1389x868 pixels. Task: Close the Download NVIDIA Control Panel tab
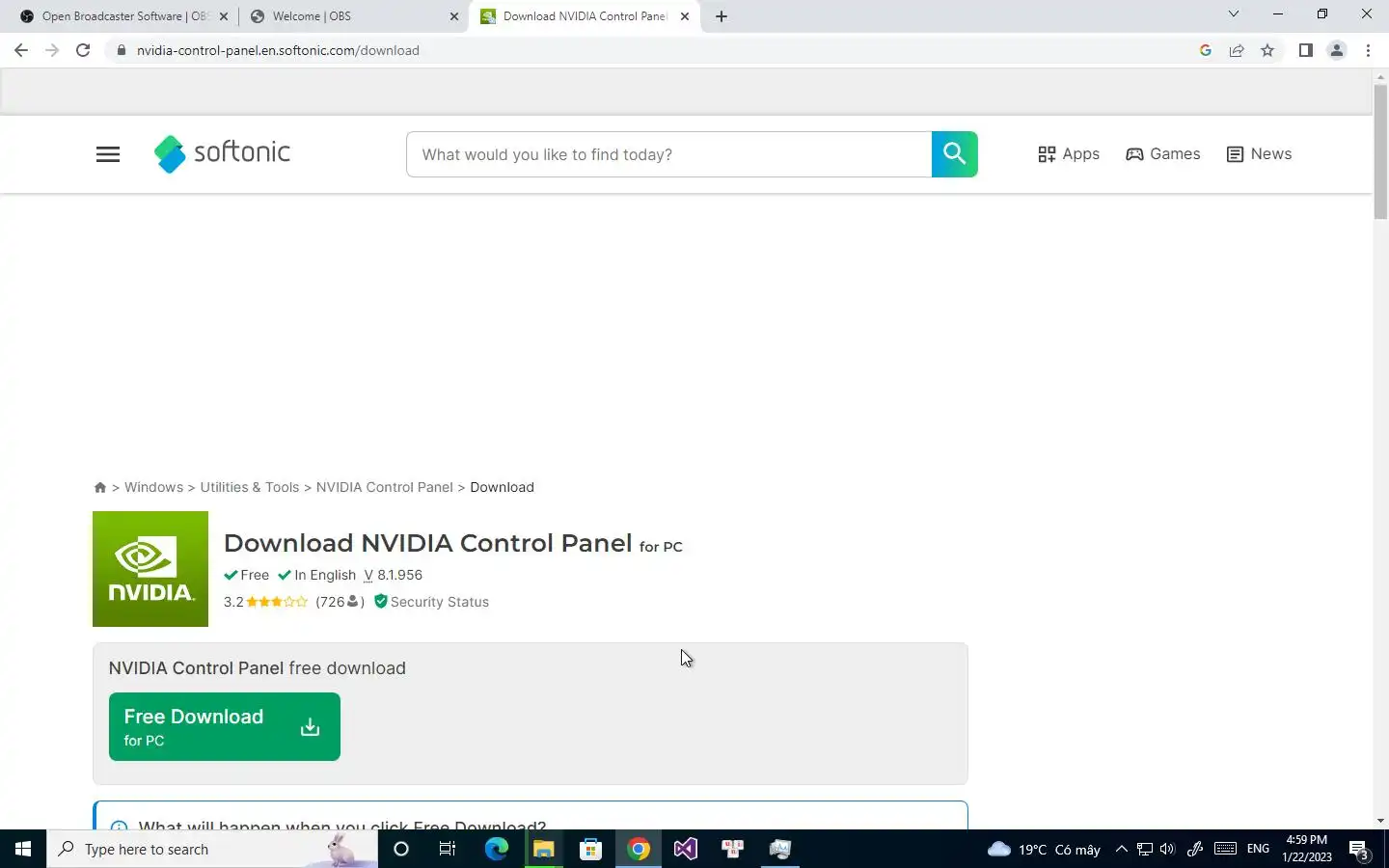pyautogui.click(x=685, y=16)
